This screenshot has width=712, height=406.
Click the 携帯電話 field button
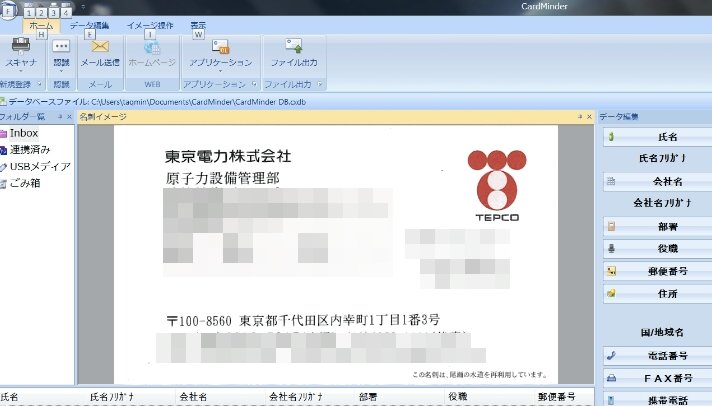click(658, 399)
